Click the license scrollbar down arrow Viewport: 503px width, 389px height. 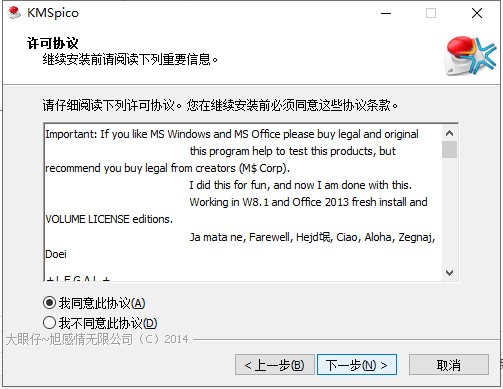coord(449,273)
